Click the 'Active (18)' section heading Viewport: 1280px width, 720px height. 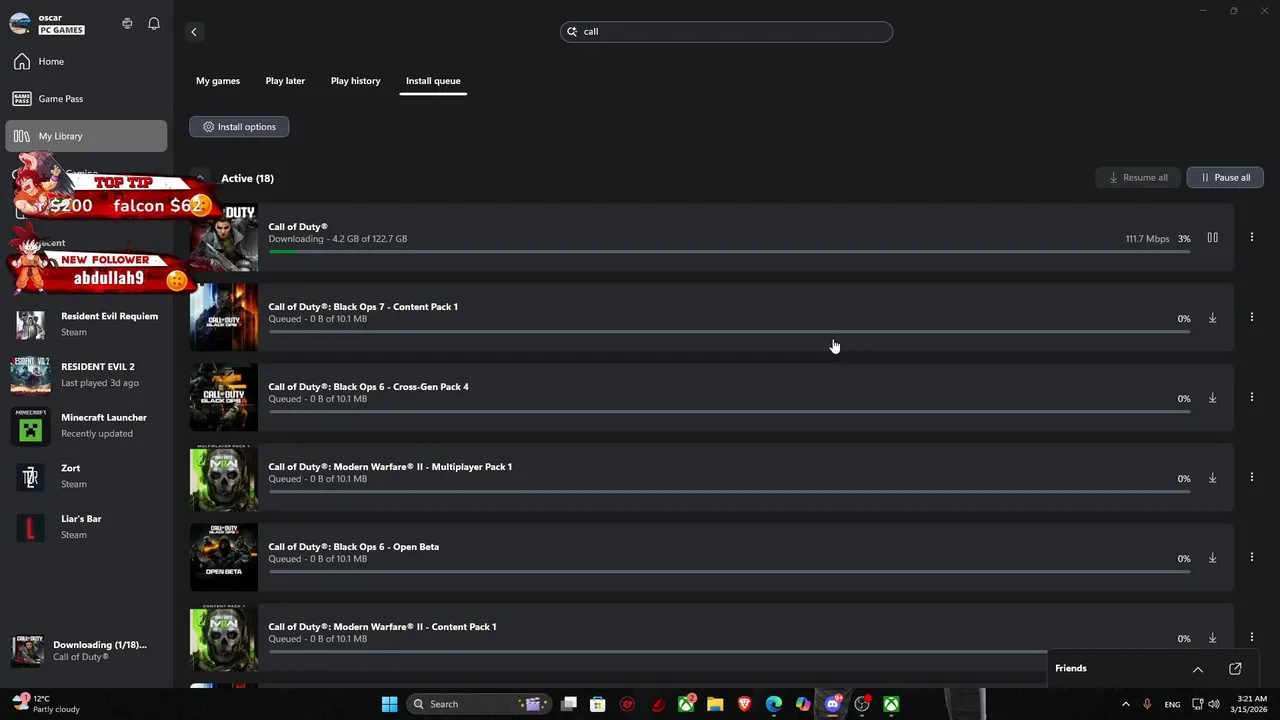coord(247,178)
